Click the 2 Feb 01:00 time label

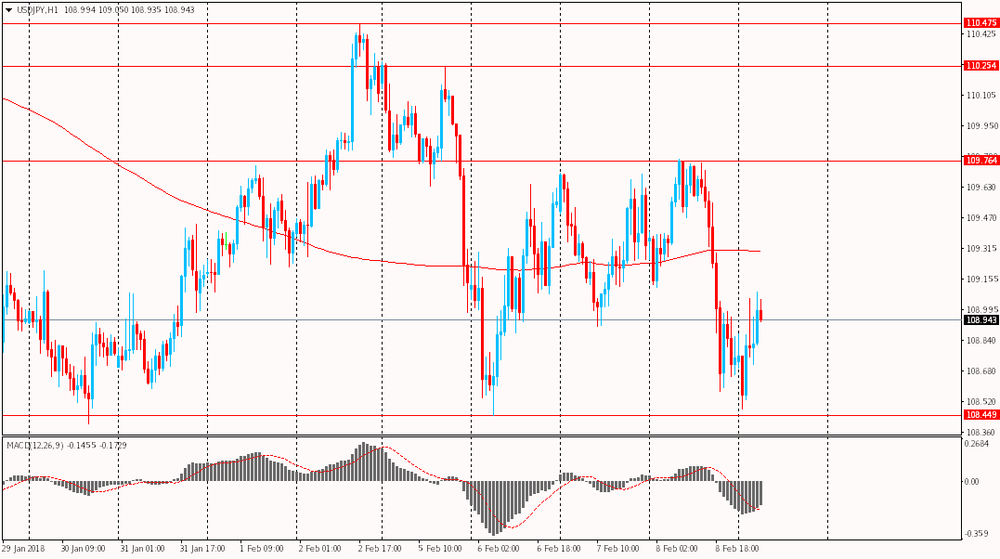pyautogui.click(x=321, y=549)
